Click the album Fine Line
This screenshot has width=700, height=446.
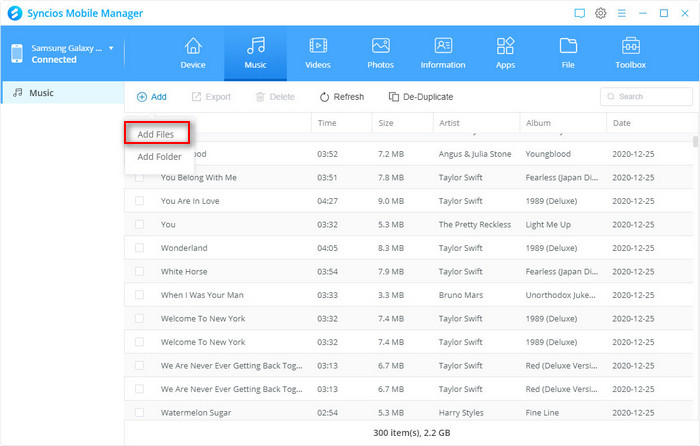[542, 413]
